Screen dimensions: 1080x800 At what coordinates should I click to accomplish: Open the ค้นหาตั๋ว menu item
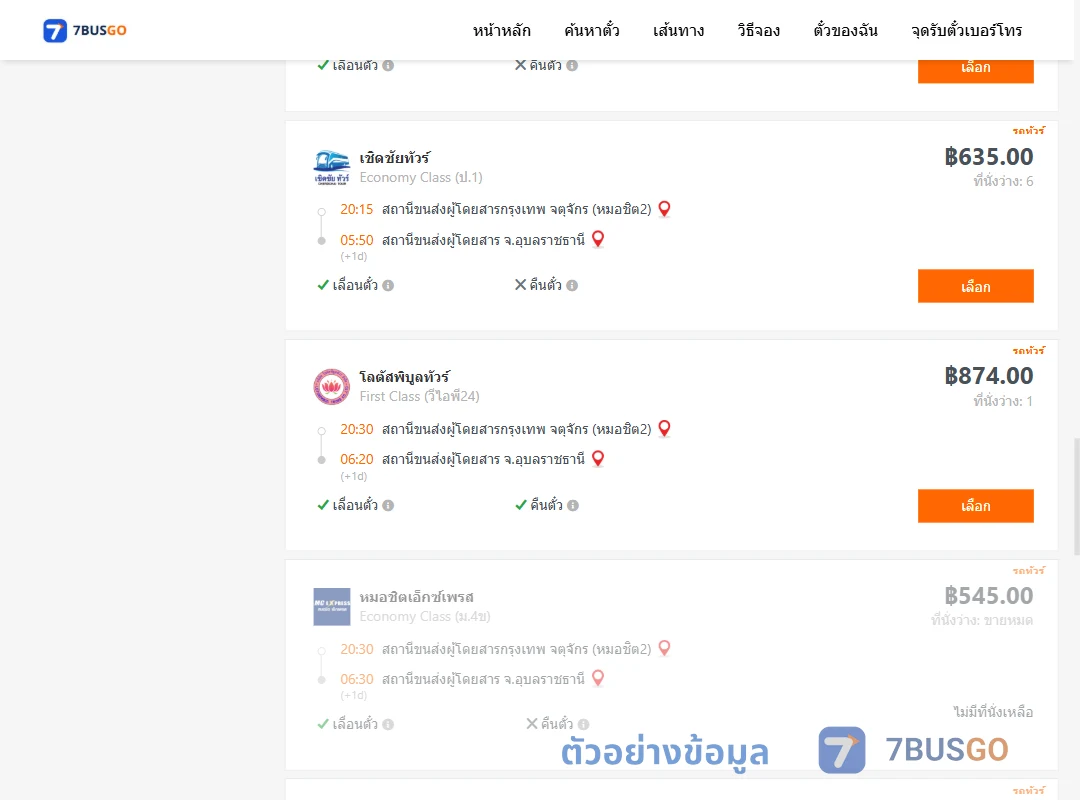(x=592, y=30)
